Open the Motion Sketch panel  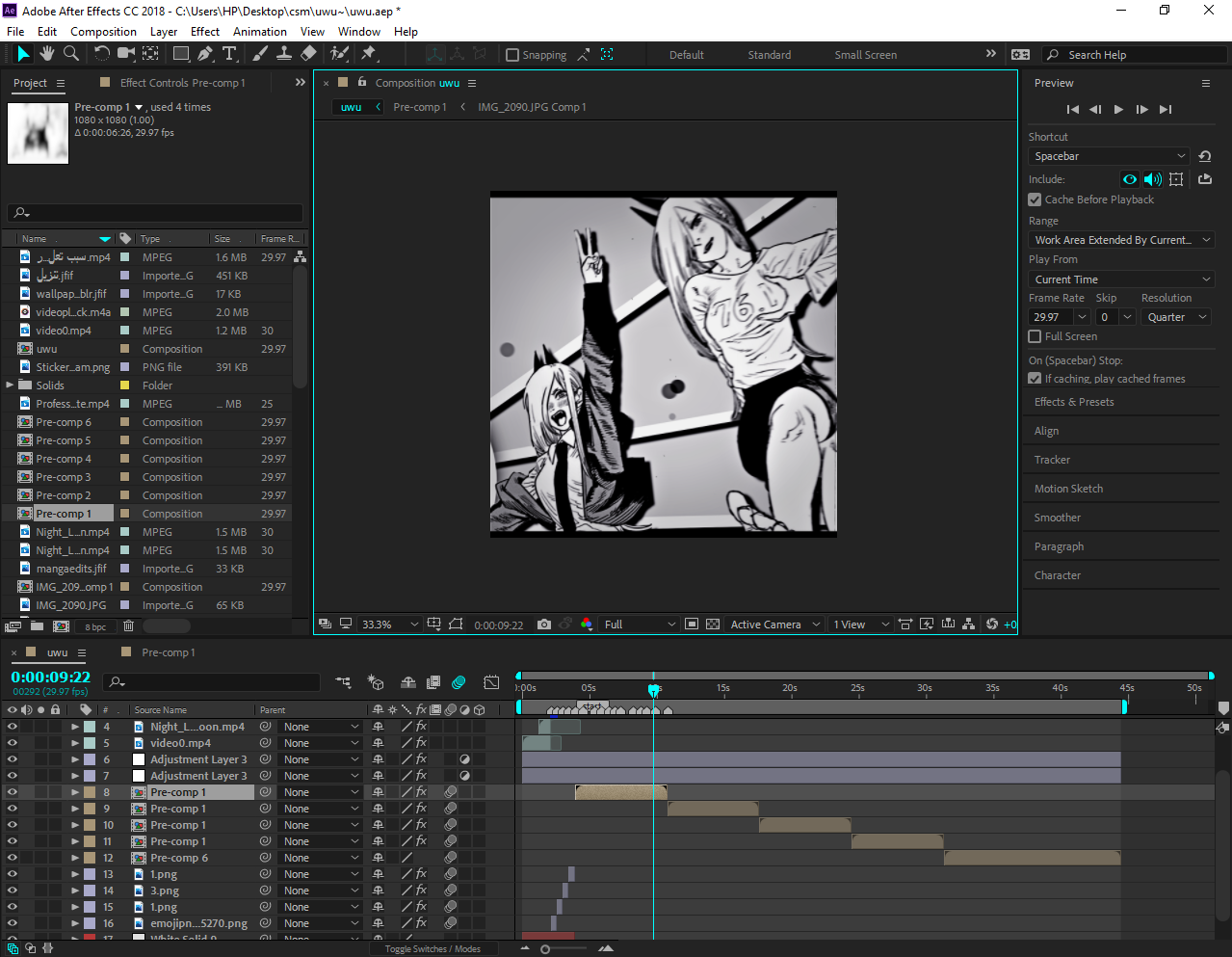point(1068,489)
